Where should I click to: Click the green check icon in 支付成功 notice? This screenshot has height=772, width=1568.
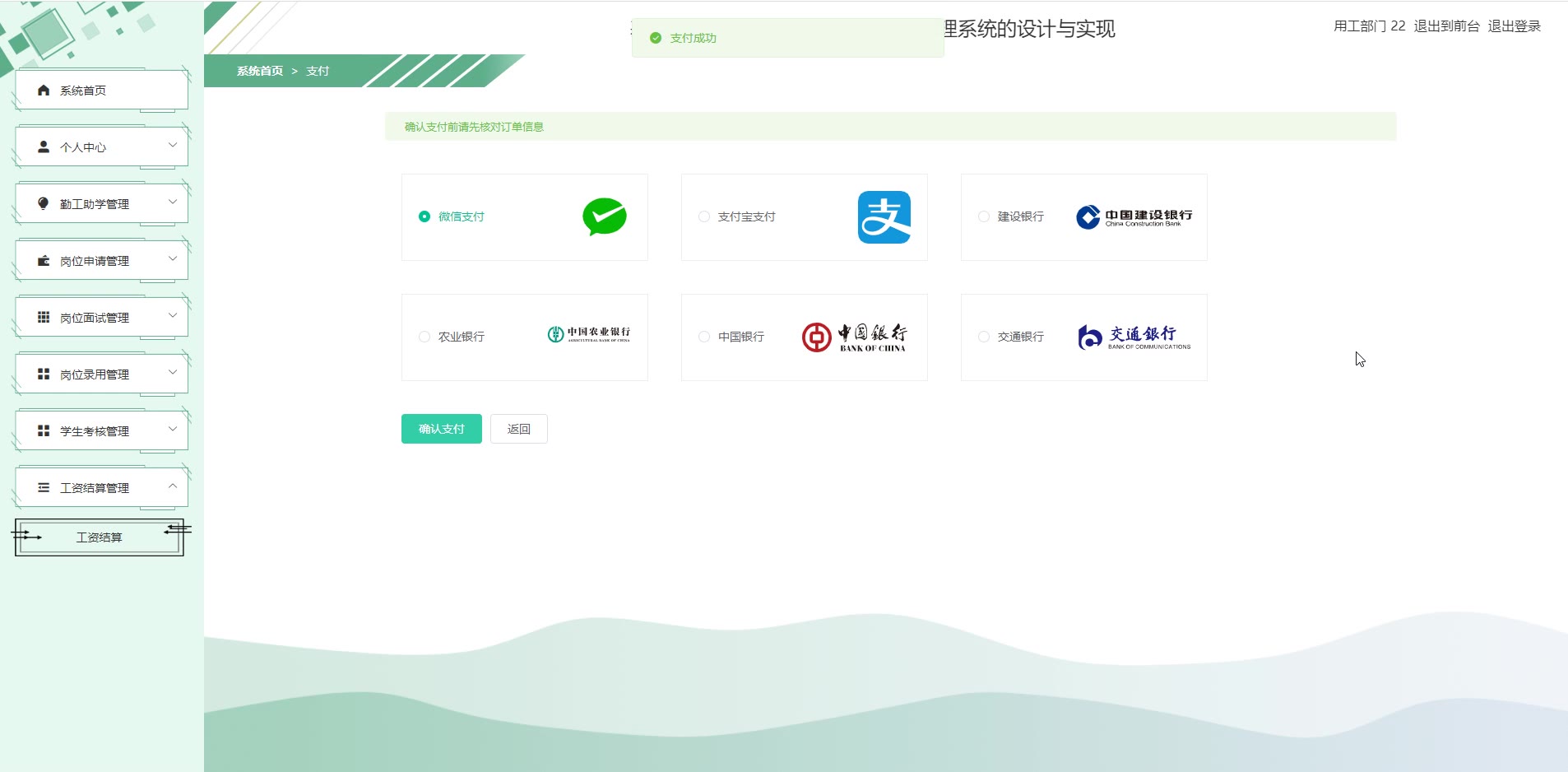[x=656, y=38]
